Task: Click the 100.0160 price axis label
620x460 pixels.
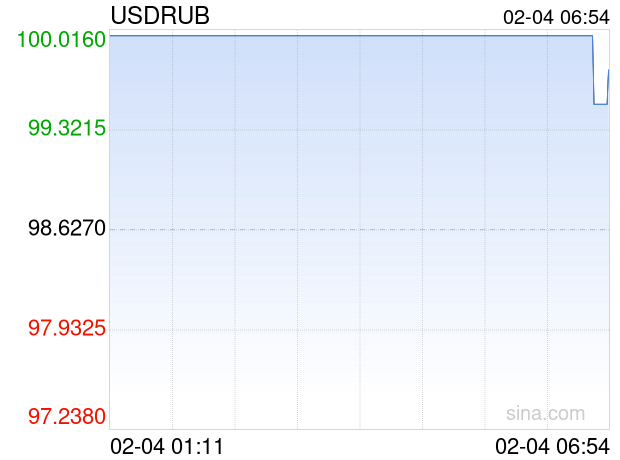Action: [61, 40]
